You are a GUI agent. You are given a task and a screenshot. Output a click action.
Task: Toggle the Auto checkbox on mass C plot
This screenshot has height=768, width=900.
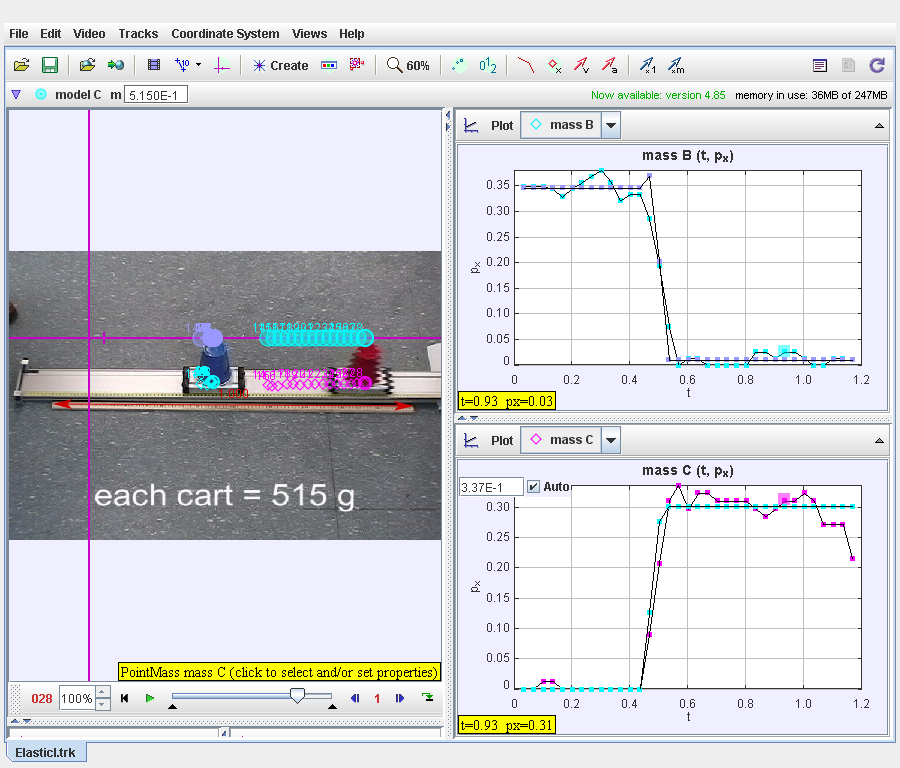533,487
